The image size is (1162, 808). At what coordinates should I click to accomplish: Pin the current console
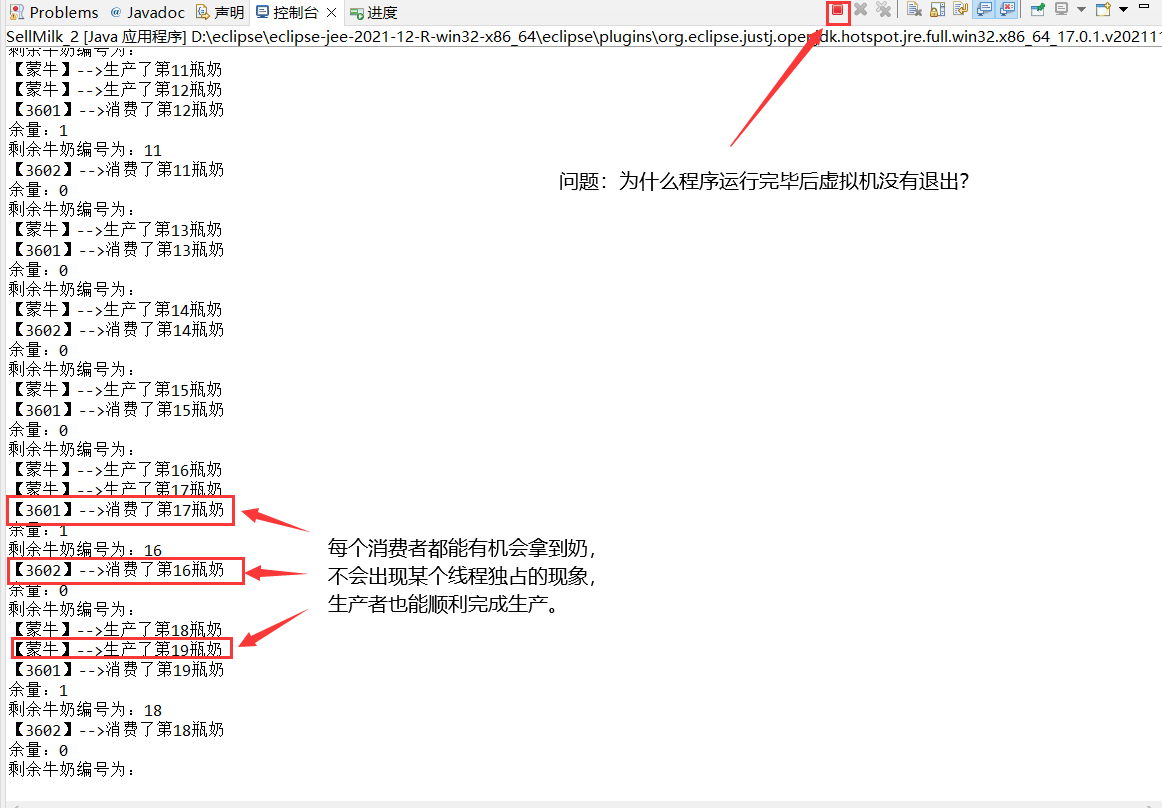coord(1038,10)
